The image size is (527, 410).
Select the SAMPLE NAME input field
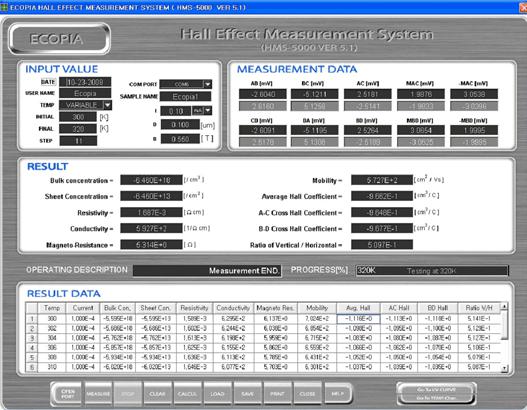[x=186, y=97]
